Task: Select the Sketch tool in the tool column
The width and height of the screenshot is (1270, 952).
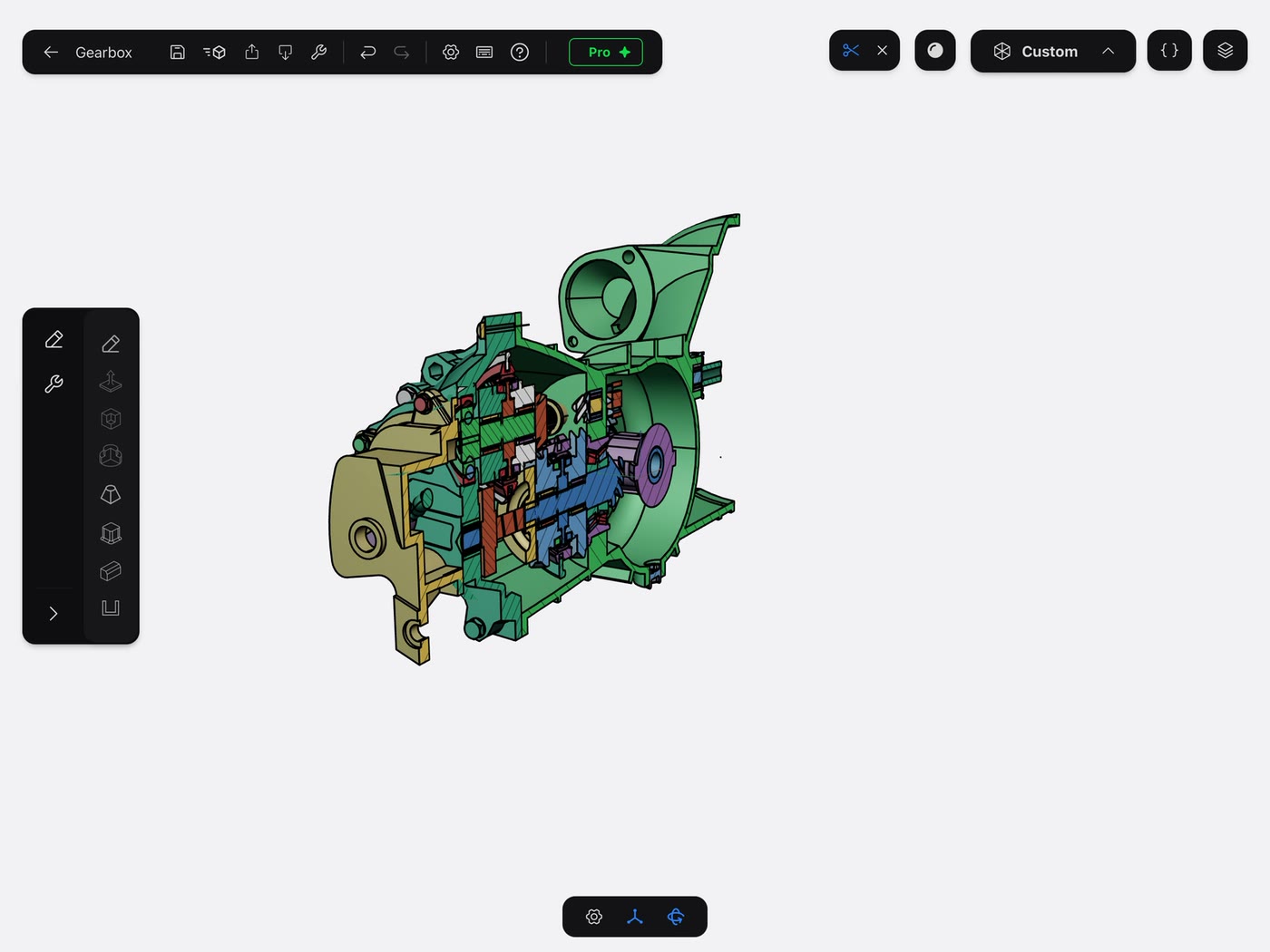Action: click(x=111, y=344)
